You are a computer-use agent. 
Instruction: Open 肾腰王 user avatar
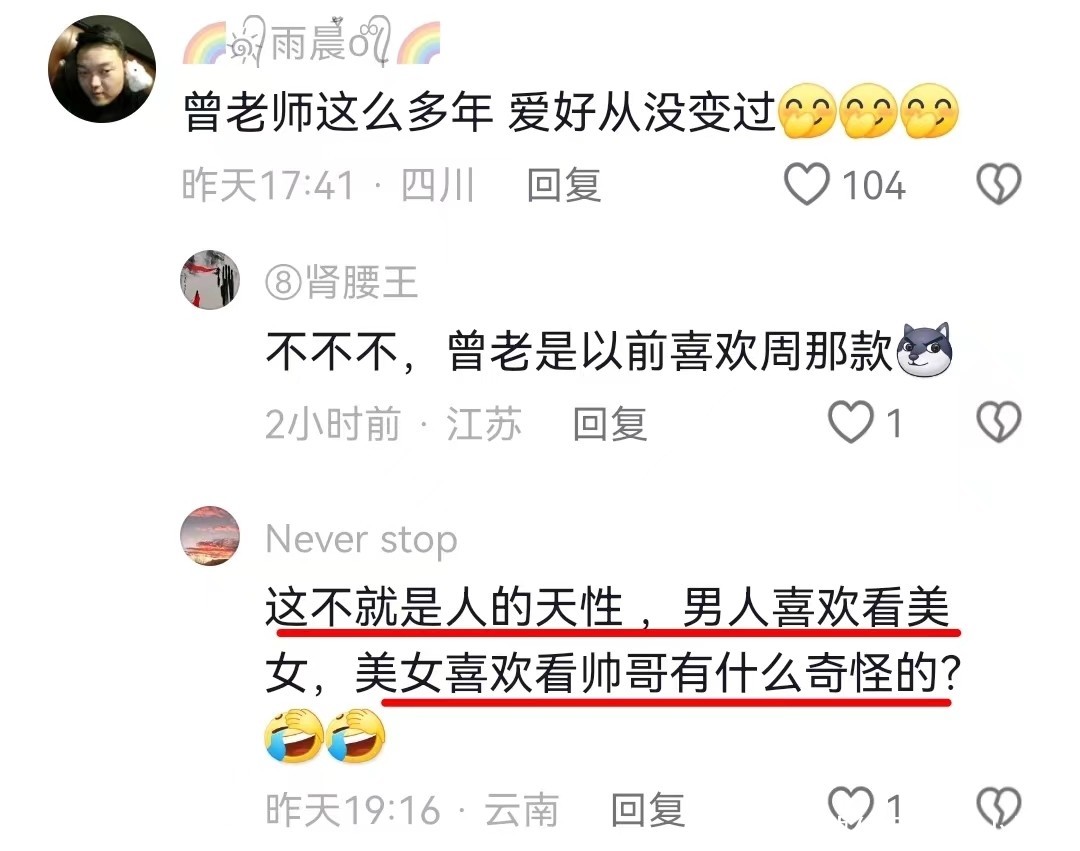coord(210,280)
